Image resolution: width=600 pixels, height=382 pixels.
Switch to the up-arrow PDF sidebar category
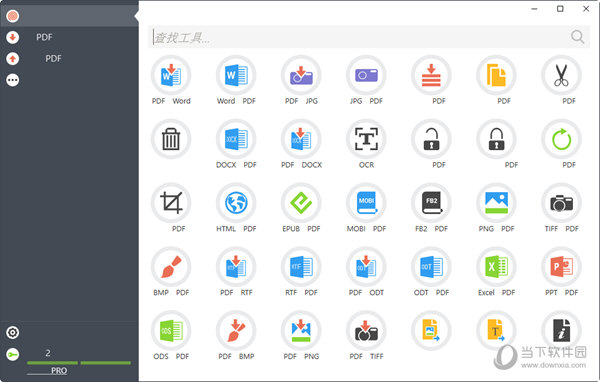point(69,59)
